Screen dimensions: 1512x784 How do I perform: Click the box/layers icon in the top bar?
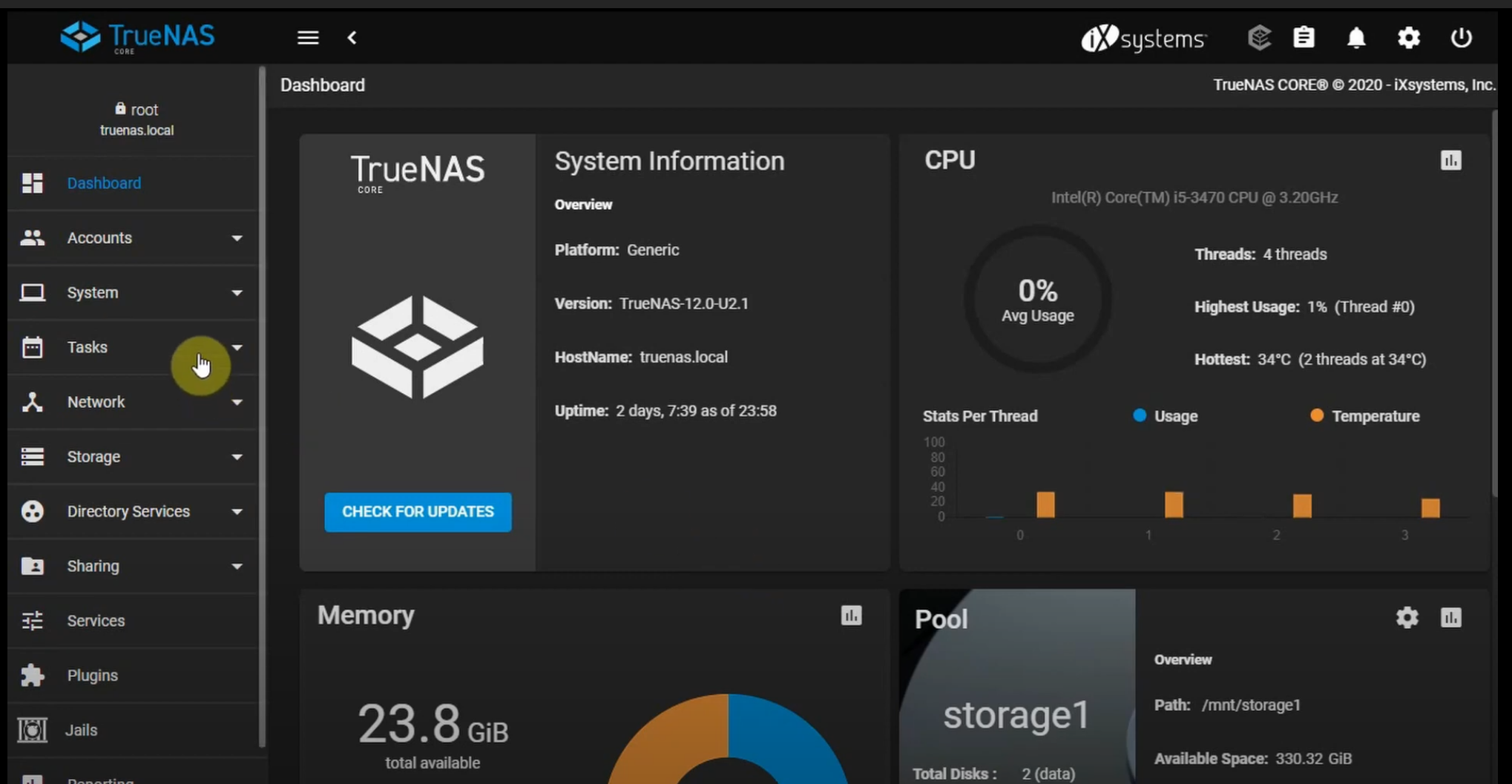pos(1259,37)
